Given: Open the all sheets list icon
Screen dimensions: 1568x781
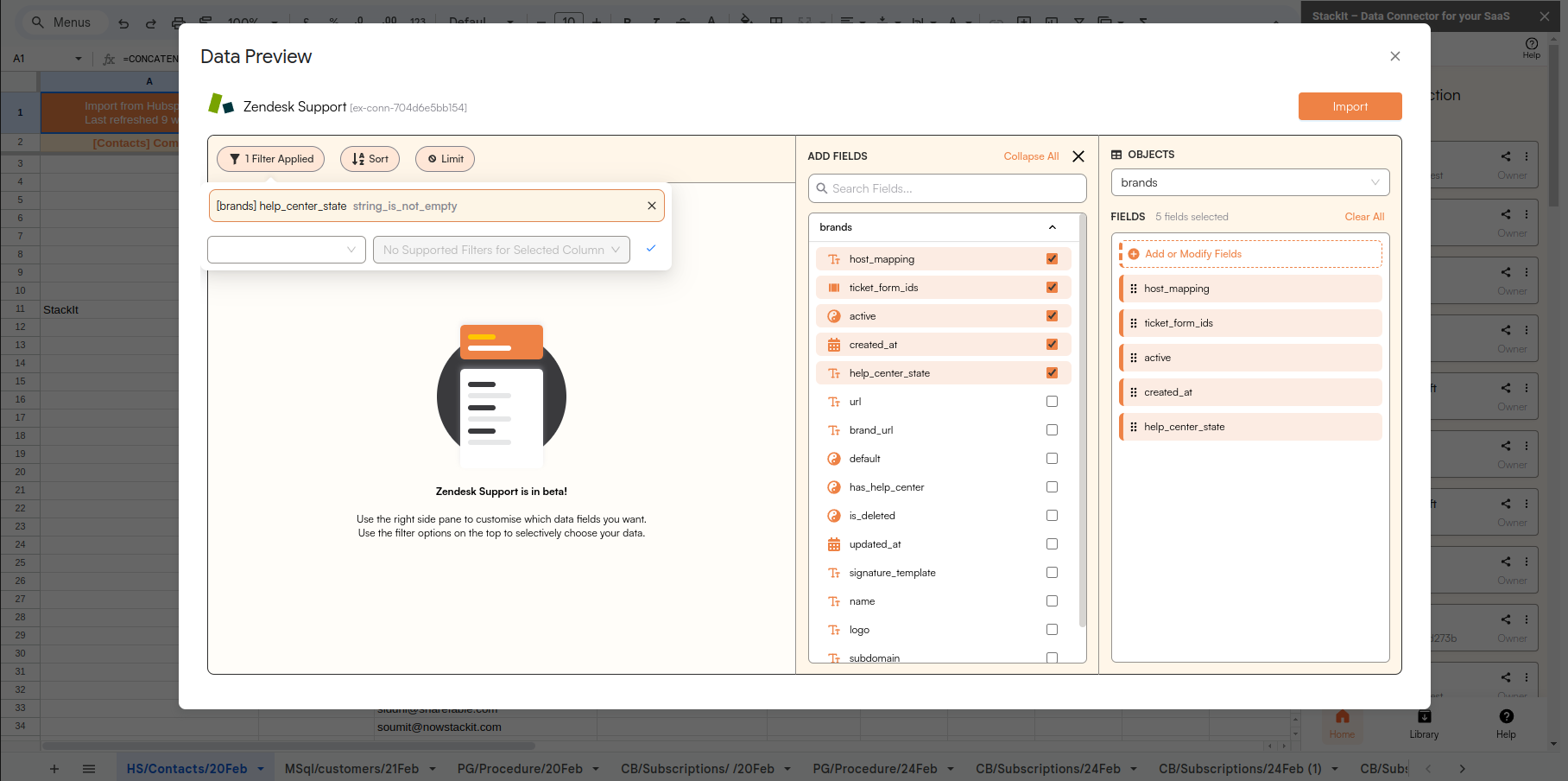Looking at the screenshot, I should coord(89,769).
